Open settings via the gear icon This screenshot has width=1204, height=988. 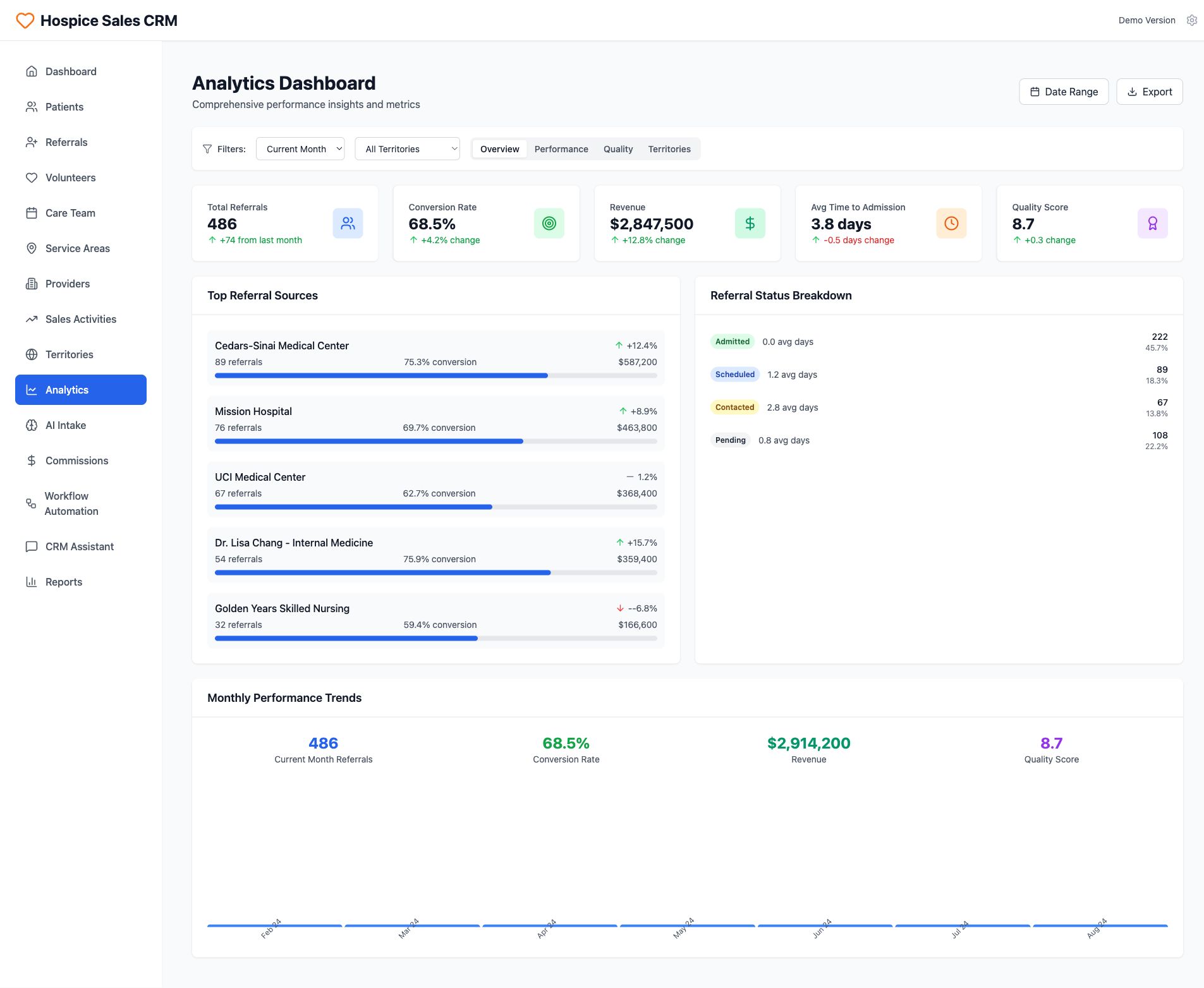(x=1191, y=20)
